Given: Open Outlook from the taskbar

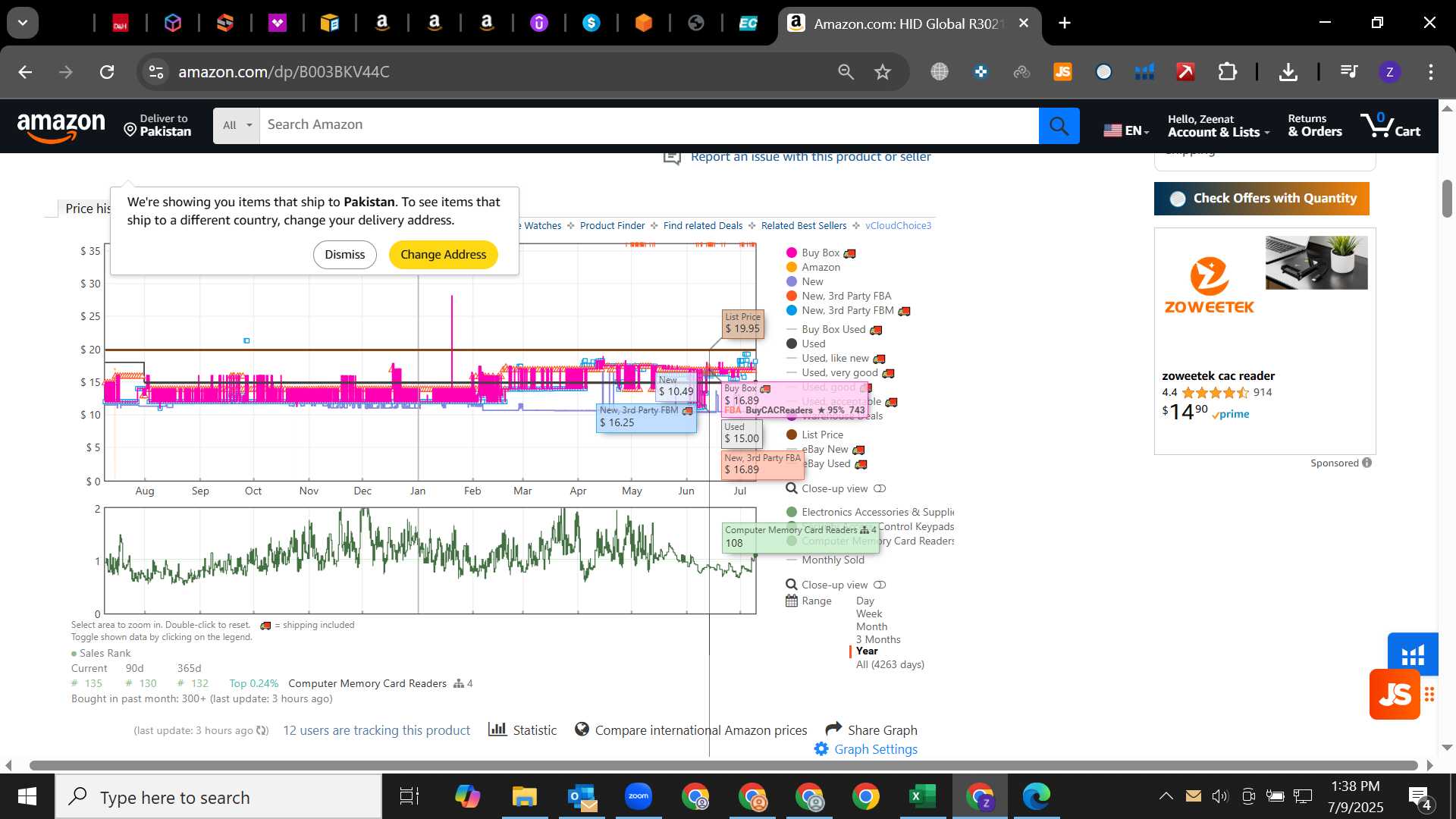Looking at the screenshot, I should tap(582, 796).
